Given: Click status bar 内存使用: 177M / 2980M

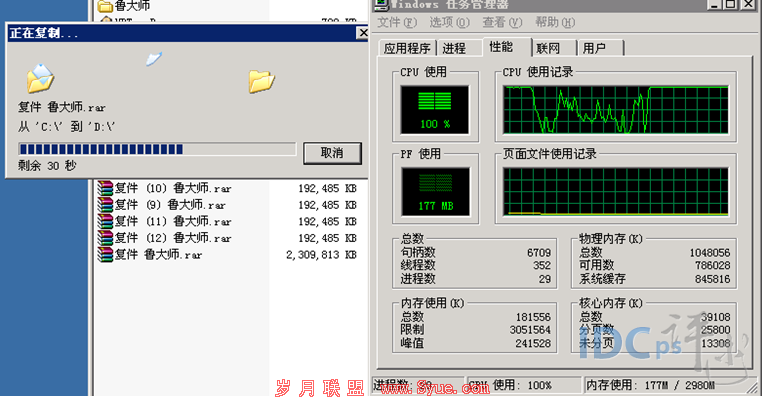Looking at the screenshot, I should [650, 385].
